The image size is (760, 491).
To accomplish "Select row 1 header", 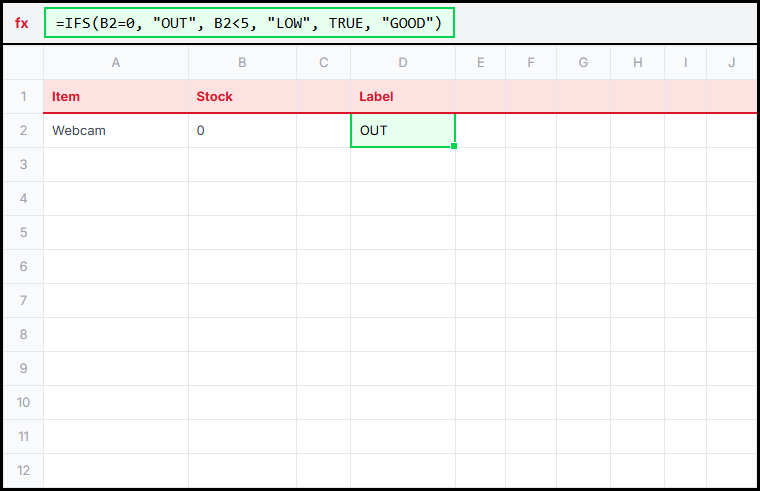I will [x=23, y=97].
